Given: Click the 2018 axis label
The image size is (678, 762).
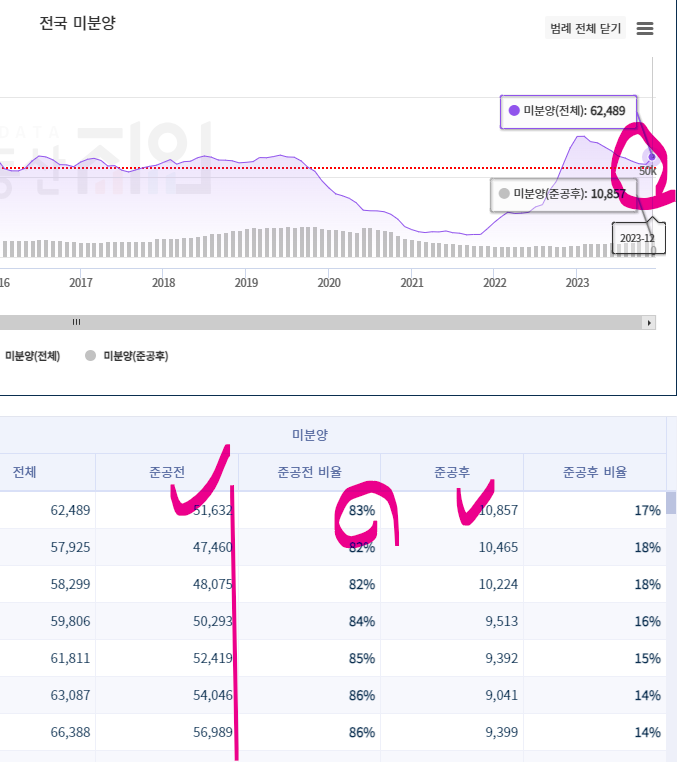Looking at the screenshot, I should pyautogui.click(x=163, y=282).
